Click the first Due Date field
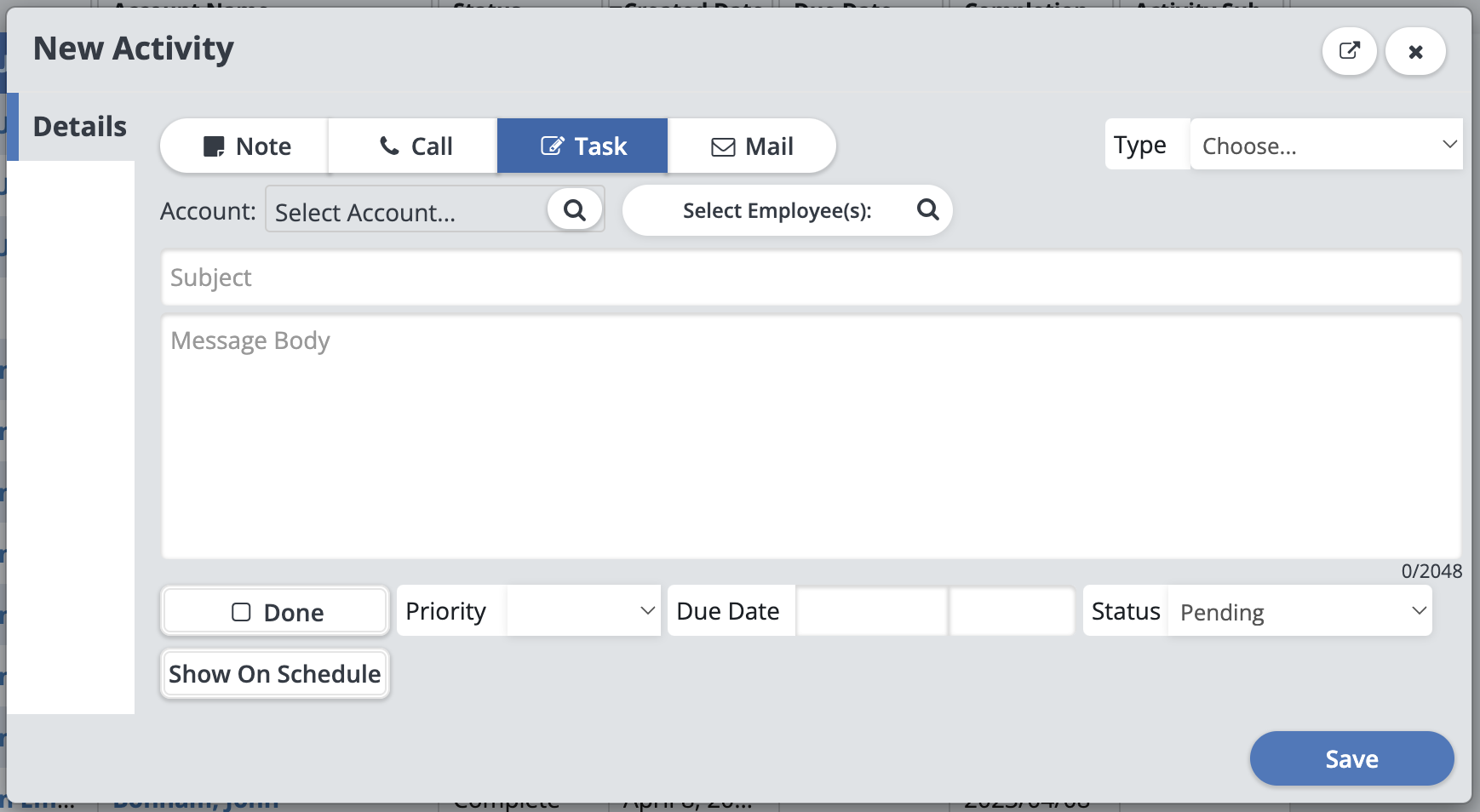This screenshot has height=812, width=1480. pyautogui.click(x=871, y=611)
